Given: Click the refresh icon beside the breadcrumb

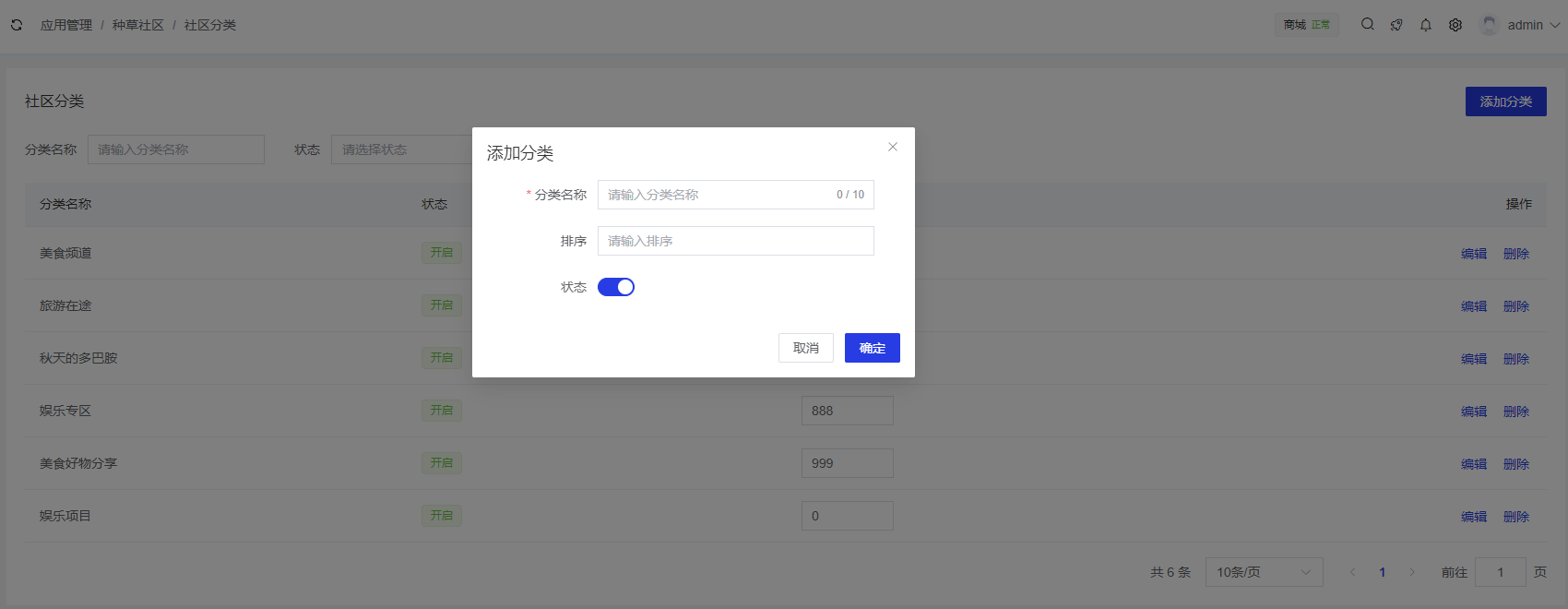Looking at the screenshot, I should [x=17, y=25].
